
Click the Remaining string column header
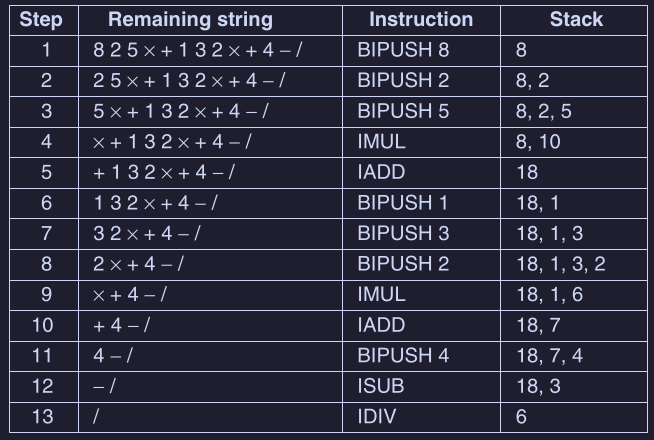click(x=190, y=19)
